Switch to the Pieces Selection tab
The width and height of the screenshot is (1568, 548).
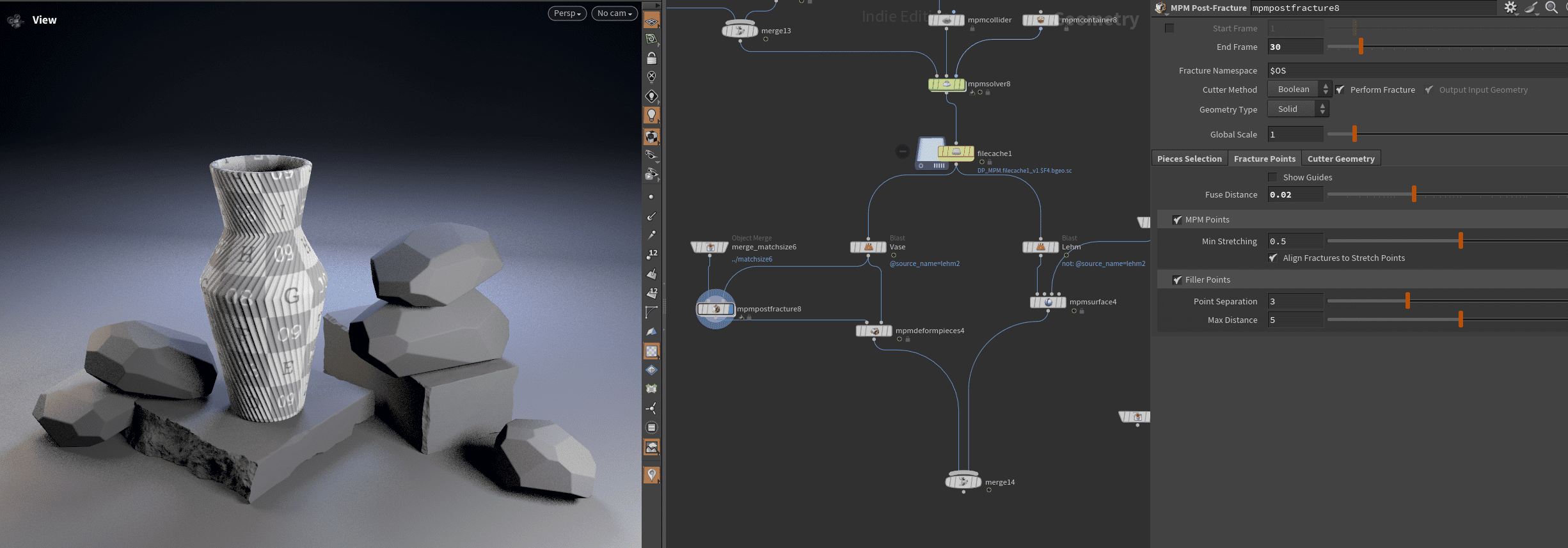click(x=1189, y=159)
